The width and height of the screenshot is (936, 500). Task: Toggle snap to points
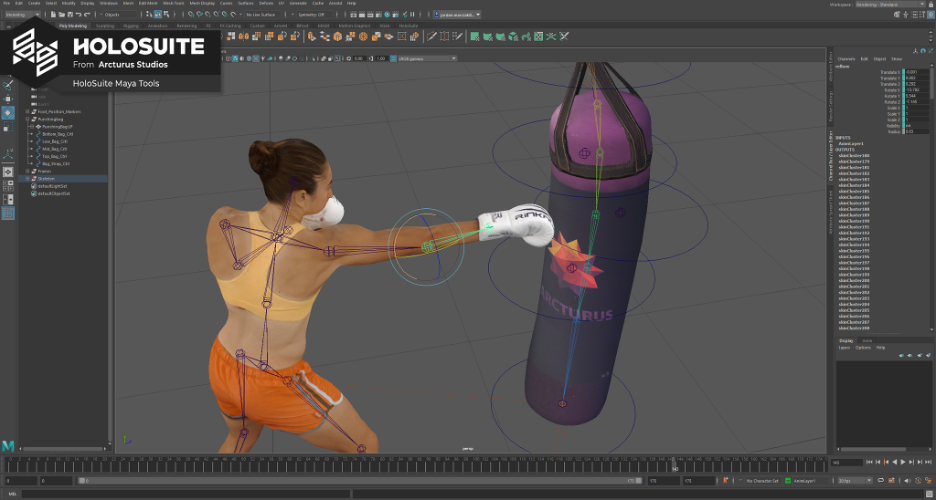click(208, 14)
